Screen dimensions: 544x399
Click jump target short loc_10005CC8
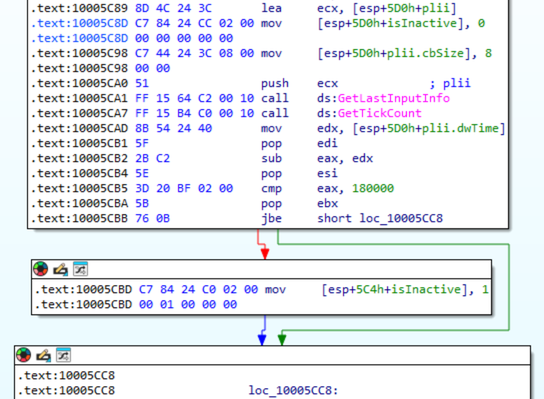pyautogui.click(x=380, y=218)
